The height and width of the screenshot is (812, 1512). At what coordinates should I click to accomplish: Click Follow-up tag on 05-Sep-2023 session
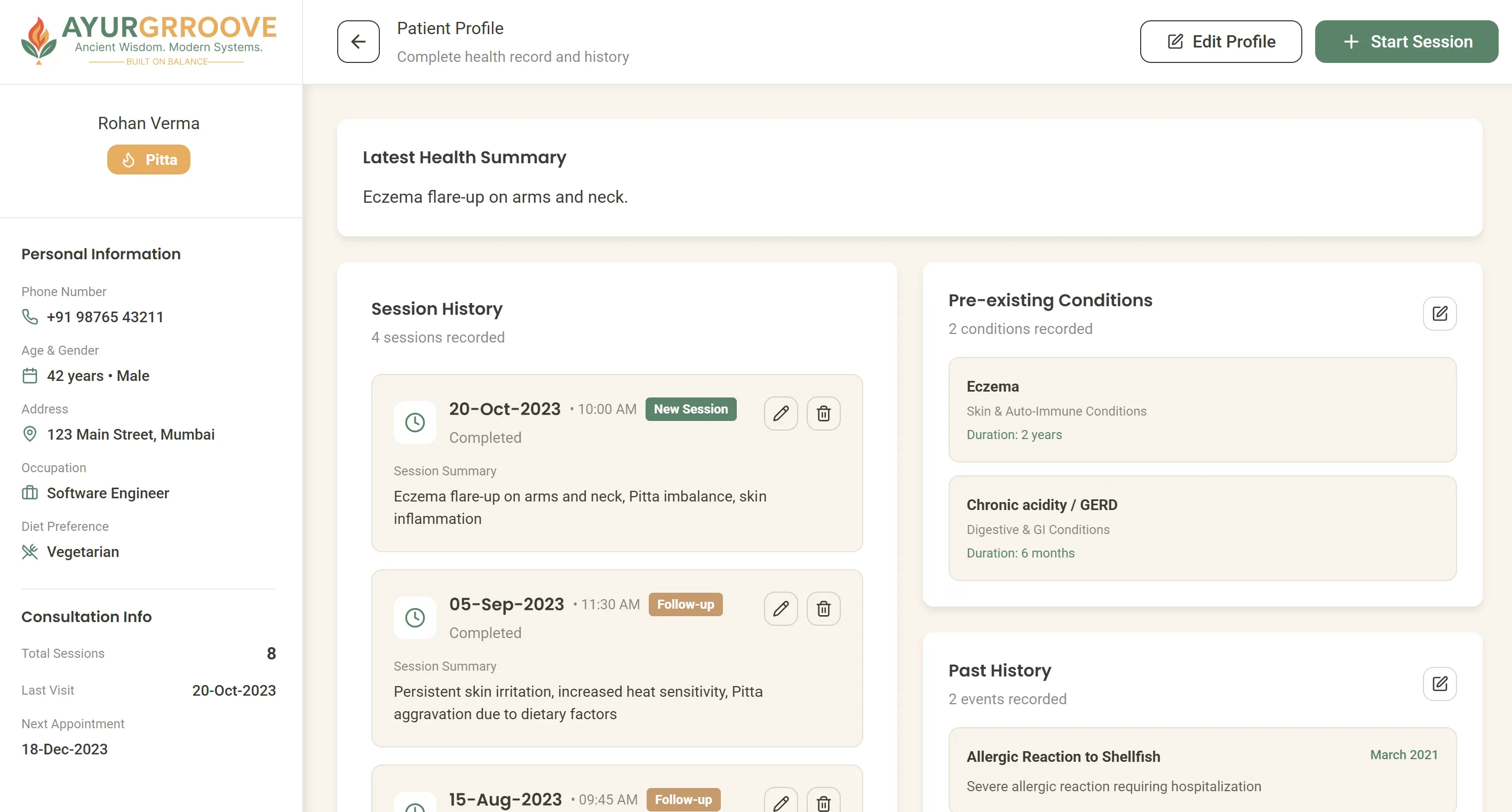click(686, 605)
